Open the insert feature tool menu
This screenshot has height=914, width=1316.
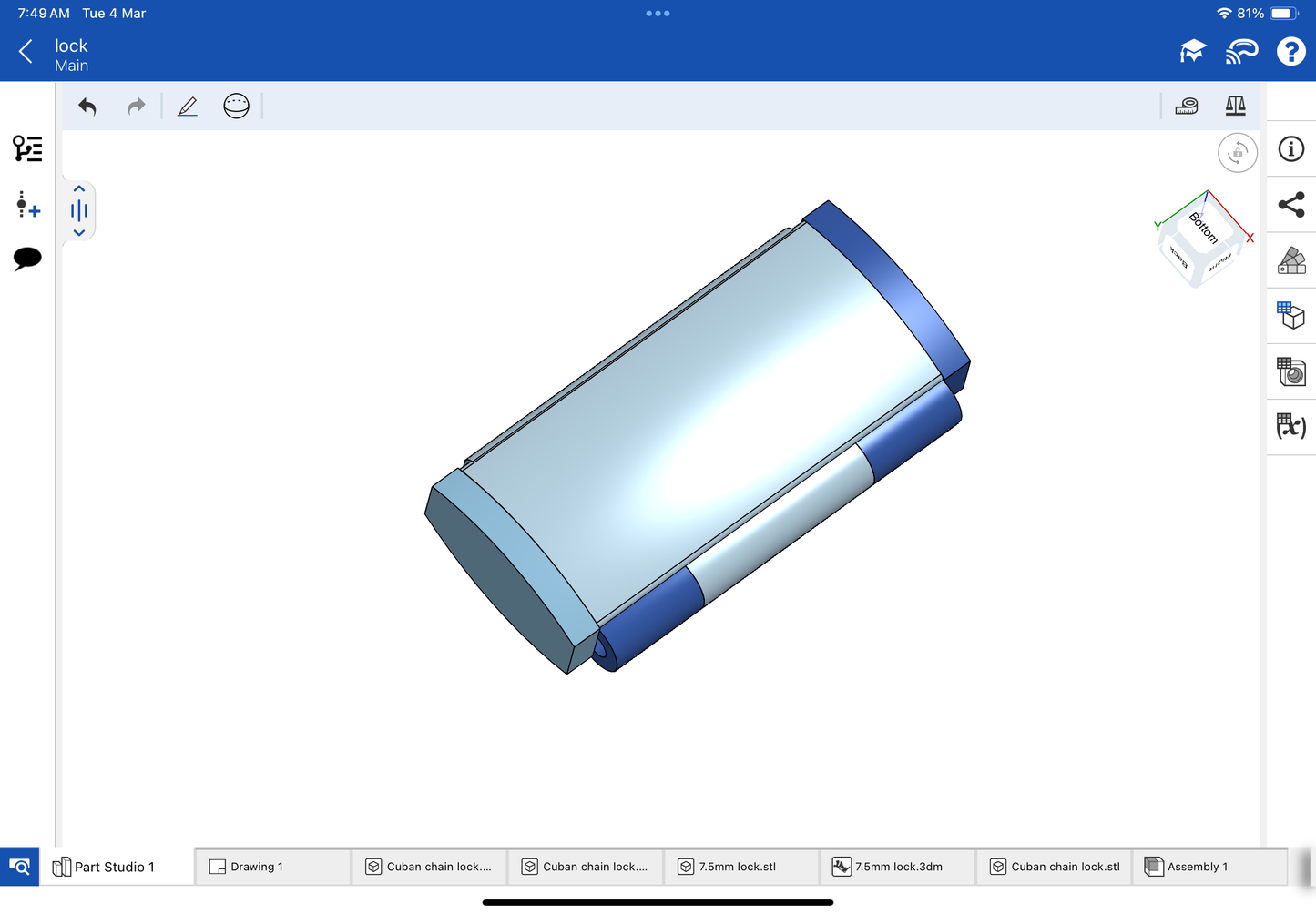point(27,205)
